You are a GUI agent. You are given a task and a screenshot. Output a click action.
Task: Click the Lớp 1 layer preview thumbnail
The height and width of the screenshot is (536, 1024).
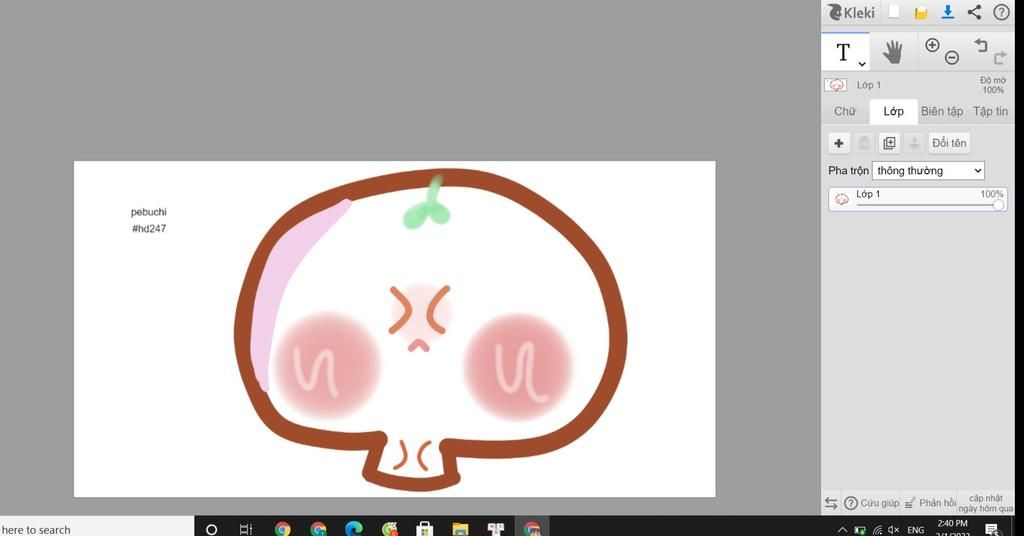coord(835,85)
